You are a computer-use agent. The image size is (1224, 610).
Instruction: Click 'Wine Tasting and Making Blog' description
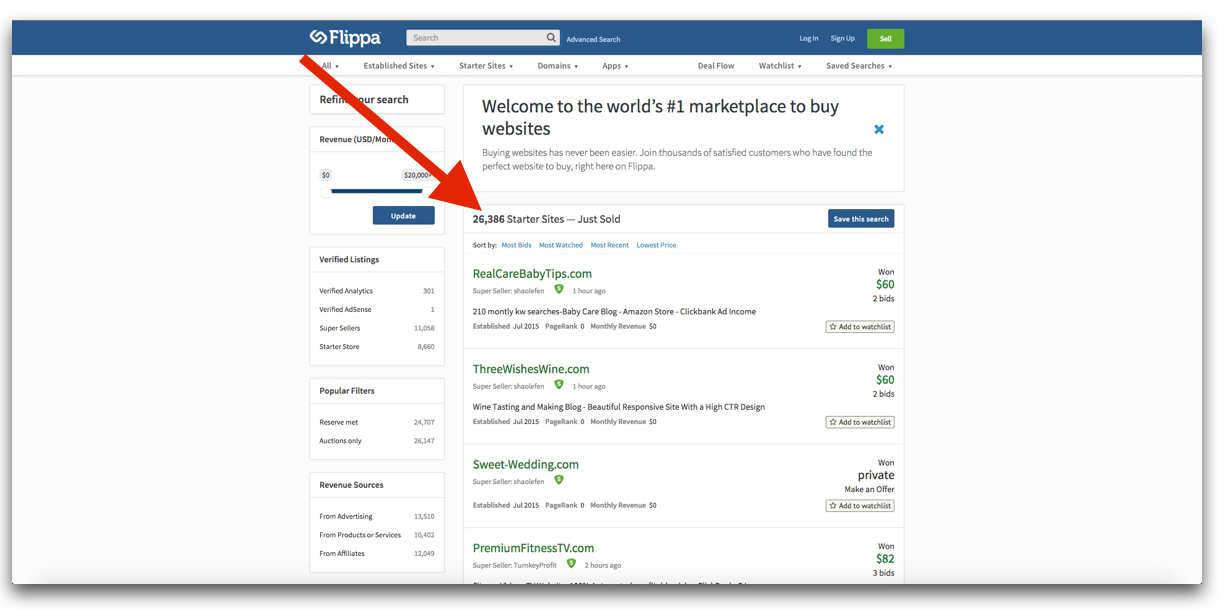[619, 407]
